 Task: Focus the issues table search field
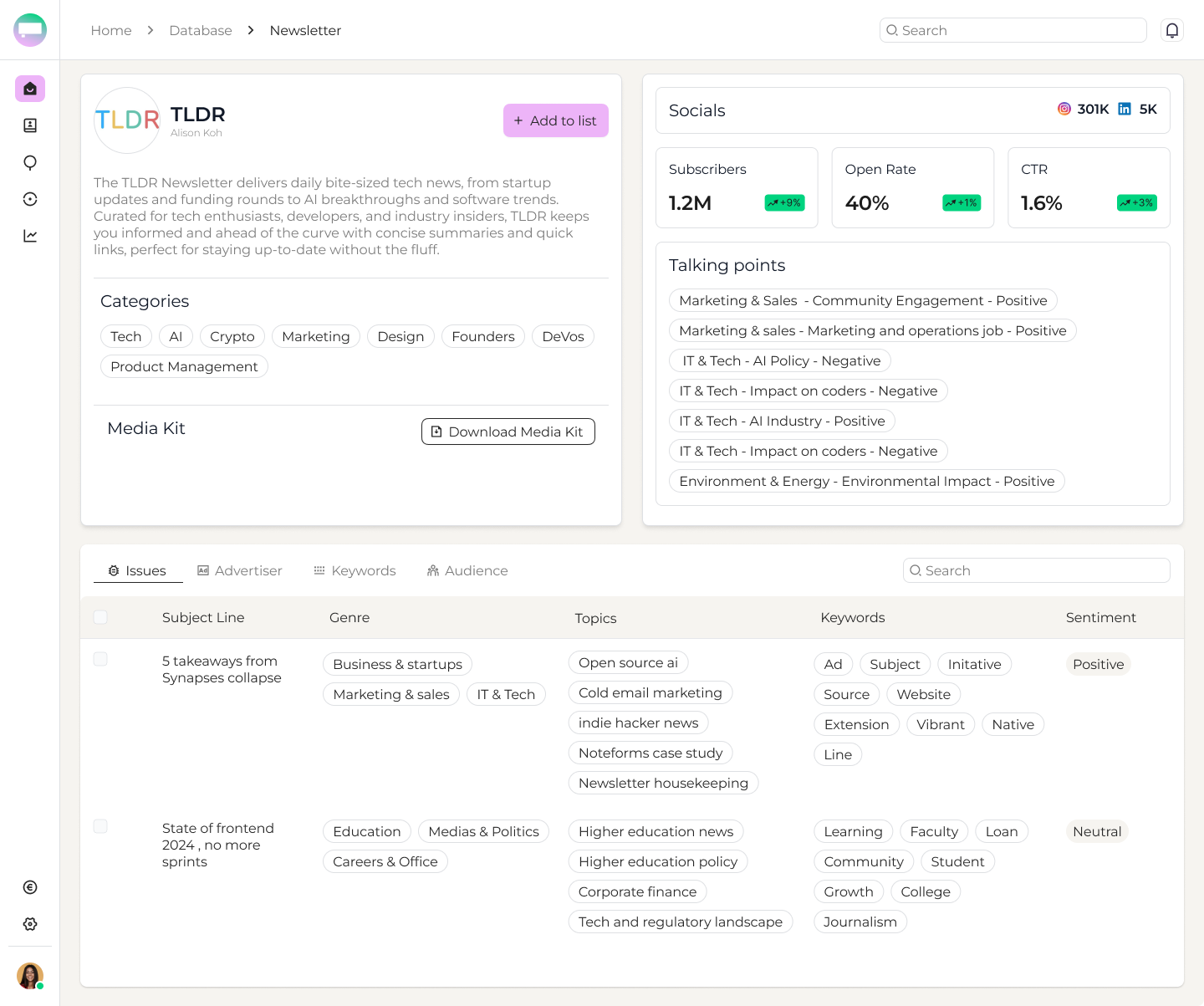tap(1037, 570)
